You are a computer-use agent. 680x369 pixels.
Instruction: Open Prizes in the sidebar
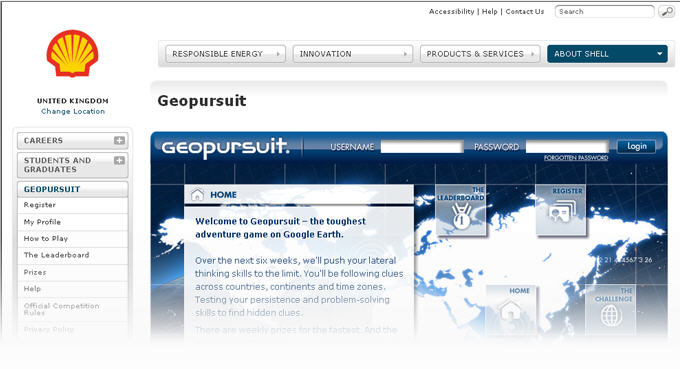[x=72, y=272]
